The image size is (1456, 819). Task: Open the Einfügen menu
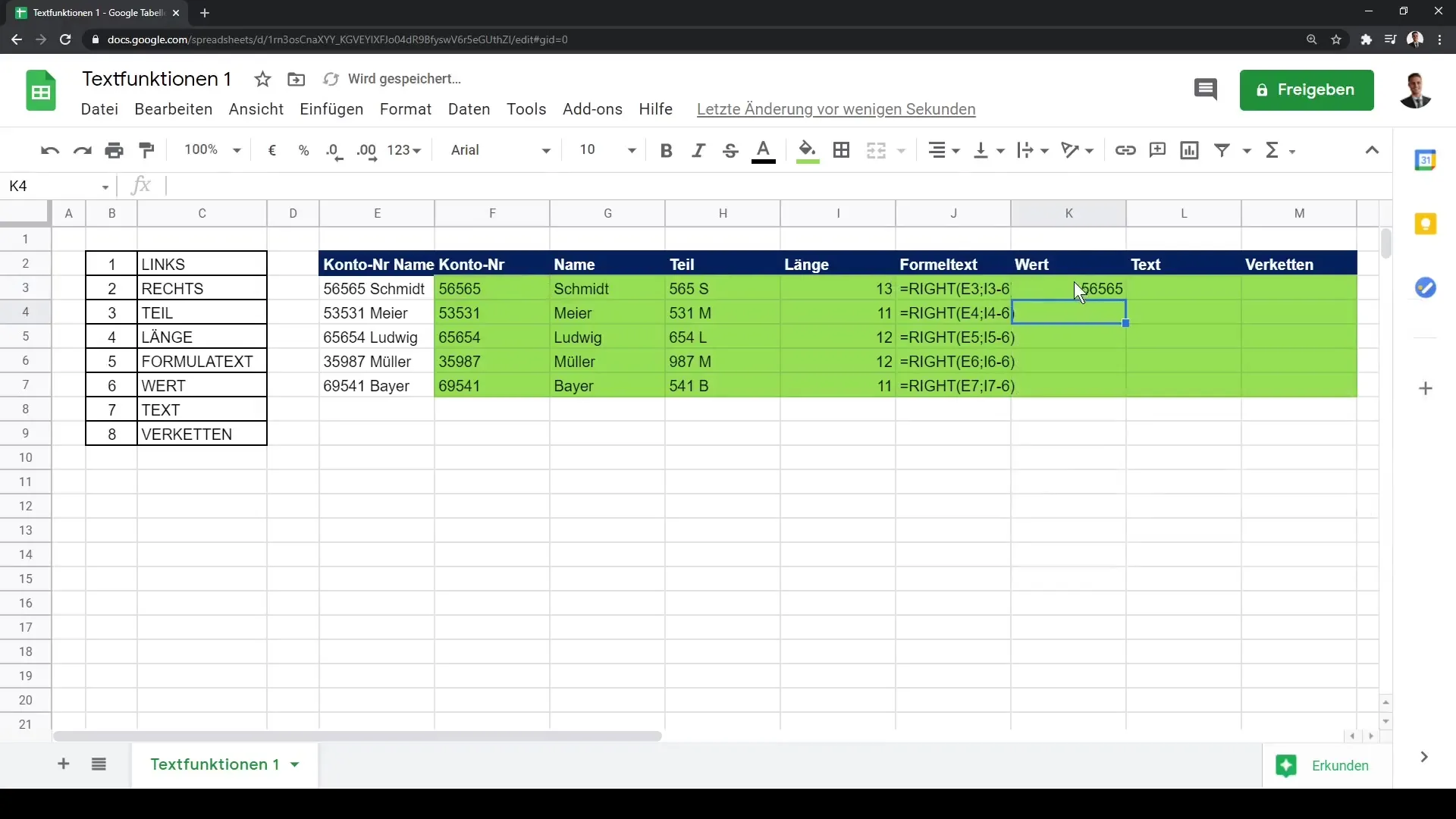click(331, 109)
